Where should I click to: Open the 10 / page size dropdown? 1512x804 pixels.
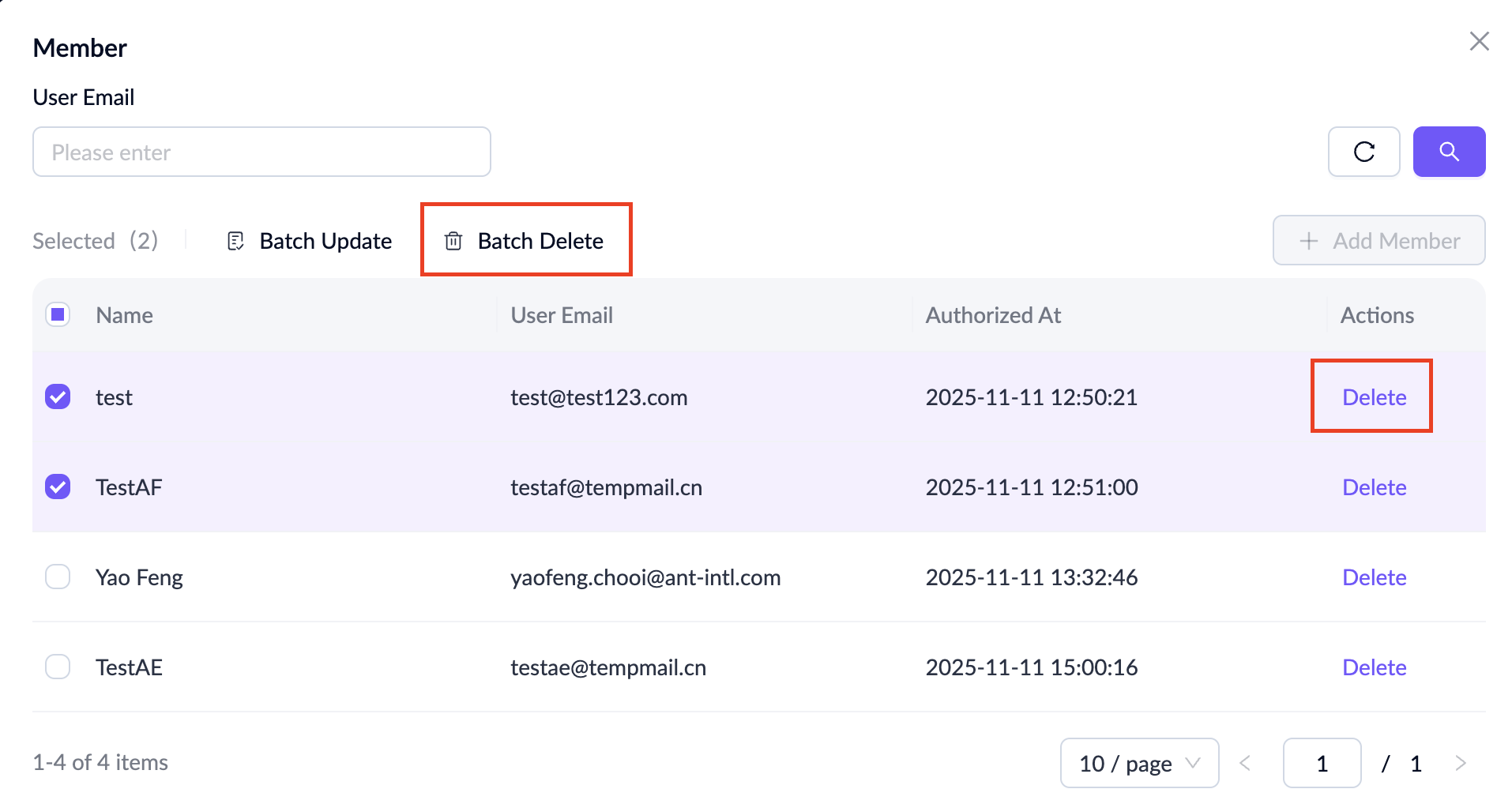1138,763
